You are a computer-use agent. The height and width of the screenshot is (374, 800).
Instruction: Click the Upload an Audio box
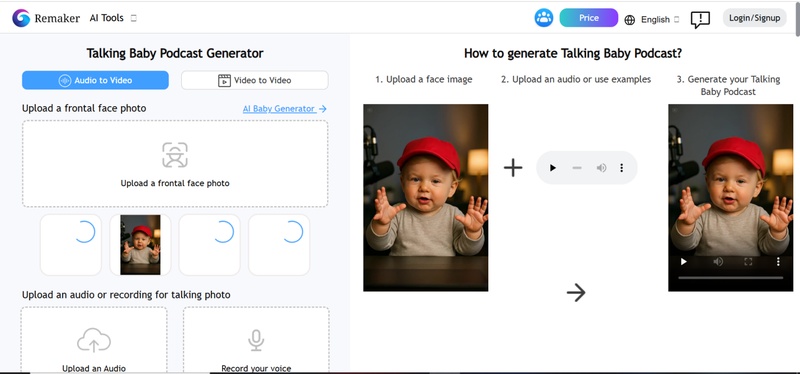[94, 340]
